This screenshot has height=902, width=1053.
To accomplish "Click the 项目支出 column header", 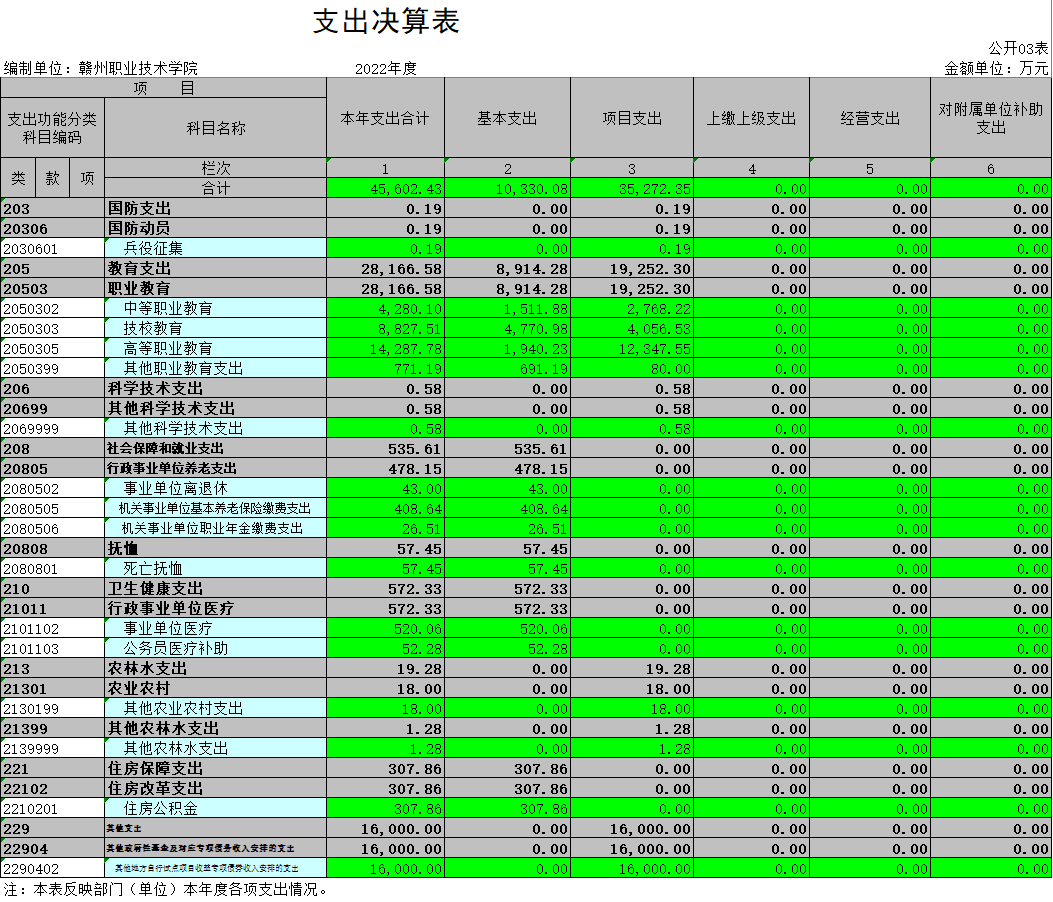I will pos(631,118).
